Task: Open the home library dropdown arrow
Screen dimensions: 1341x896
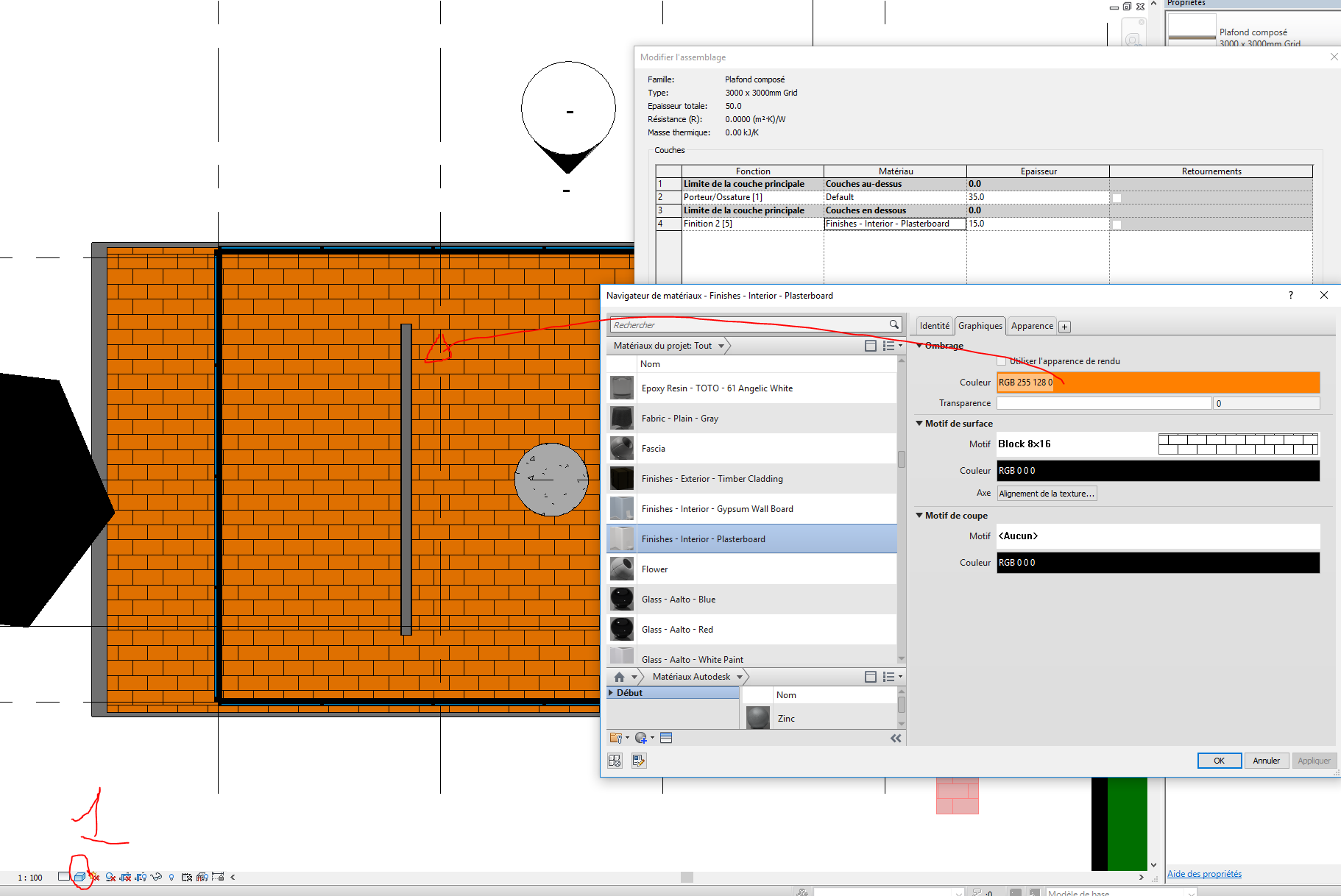Action: click(634, 677)
